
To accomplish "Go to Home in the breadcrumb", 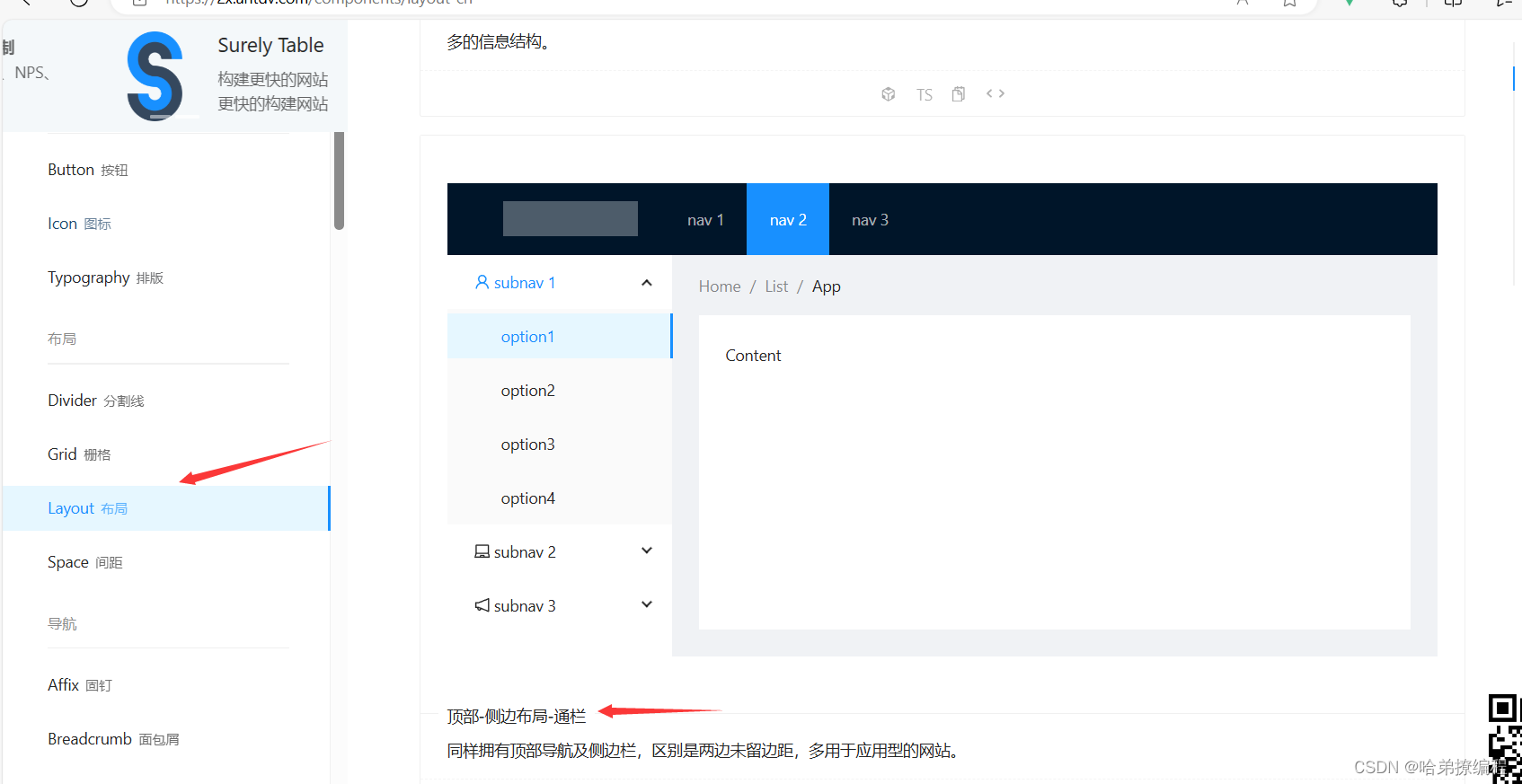I will point(720,286).
